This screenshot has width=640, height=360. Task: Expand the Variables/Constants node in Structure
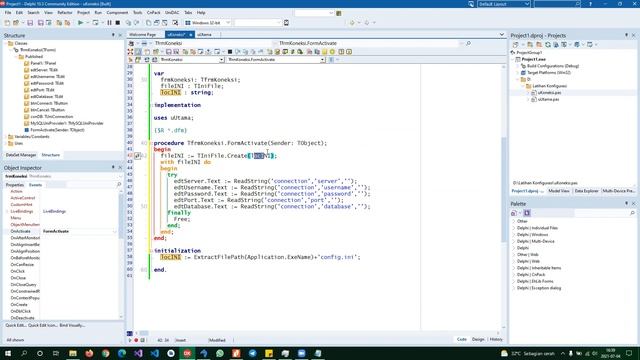click(x=5, y=137)
